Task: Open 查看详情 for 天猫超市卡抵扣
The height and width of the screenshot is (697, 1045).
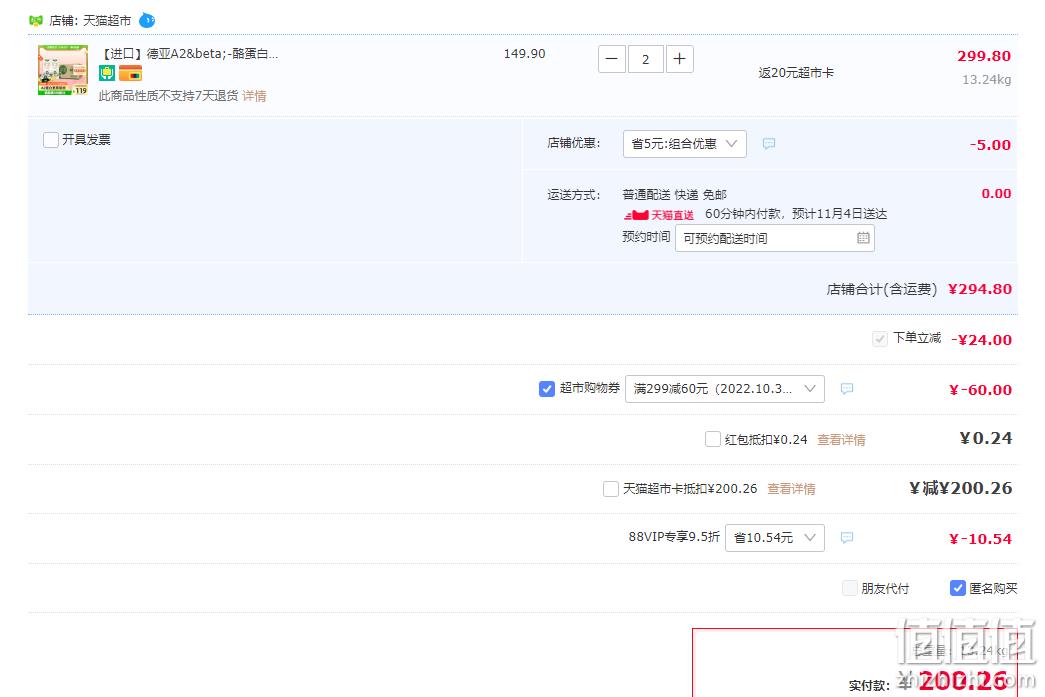Action: click(x=791, y=489)
